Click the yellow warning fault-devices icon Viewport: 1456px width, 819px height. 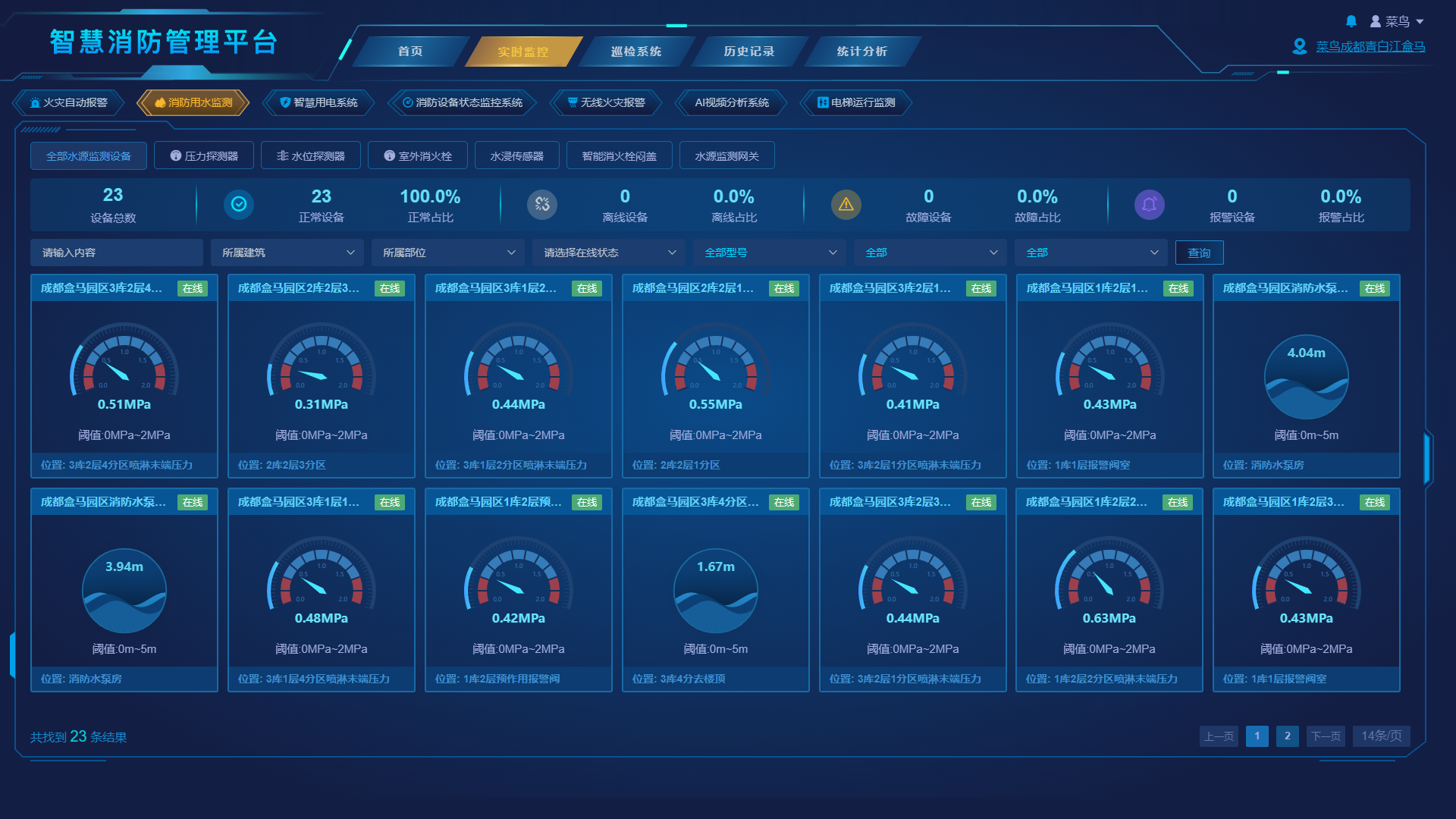[x=846, y=204]
